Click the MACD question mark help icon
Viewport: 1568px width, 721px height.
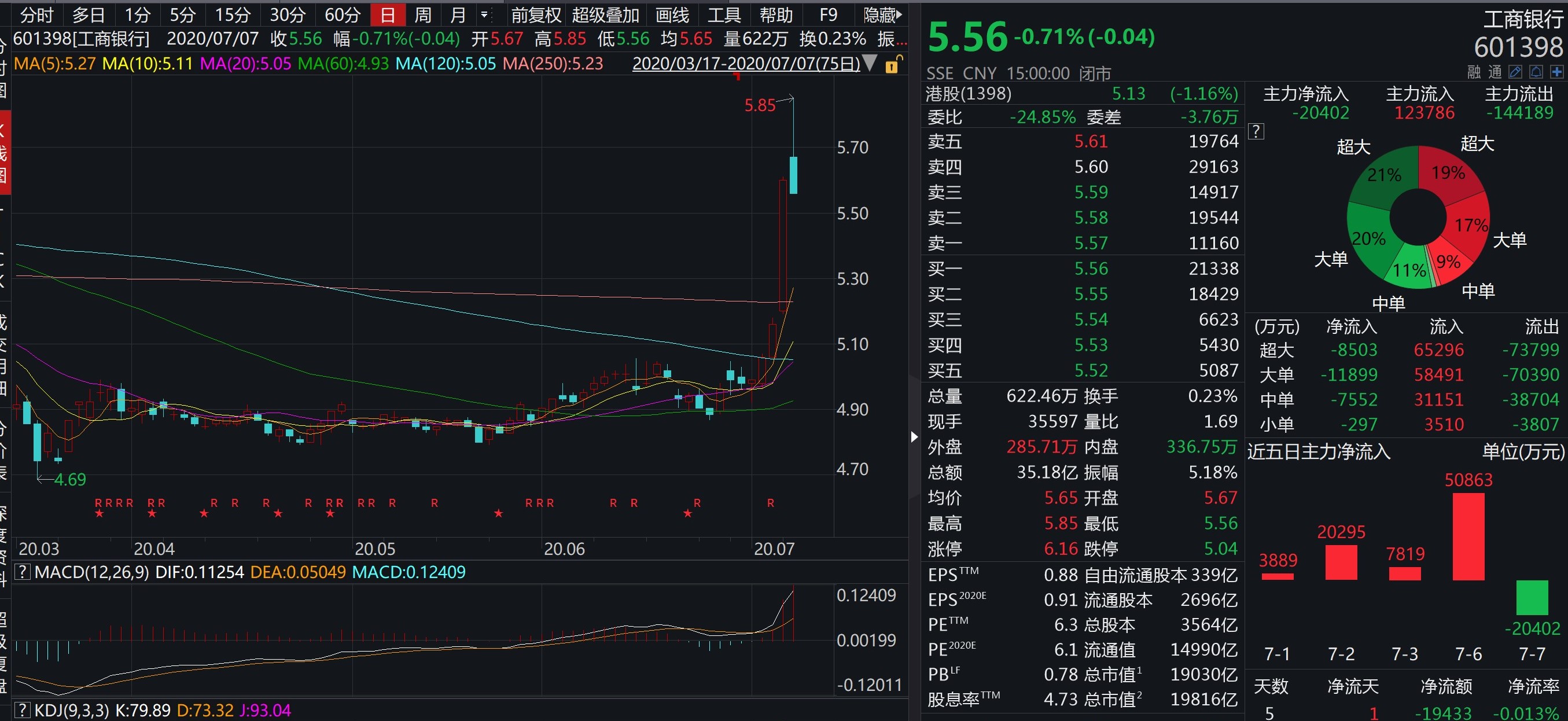coord(22,572)
